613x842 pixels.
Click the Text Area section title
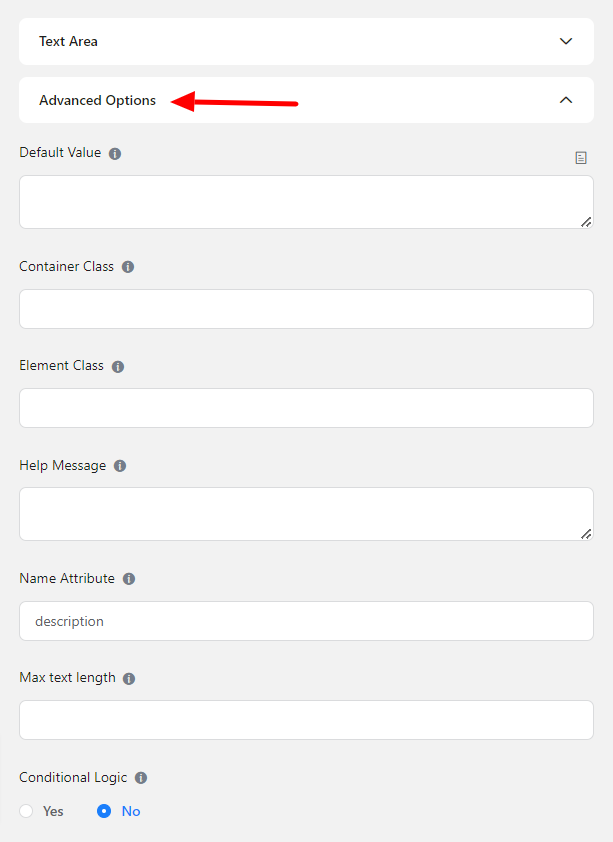coord(68,41)
